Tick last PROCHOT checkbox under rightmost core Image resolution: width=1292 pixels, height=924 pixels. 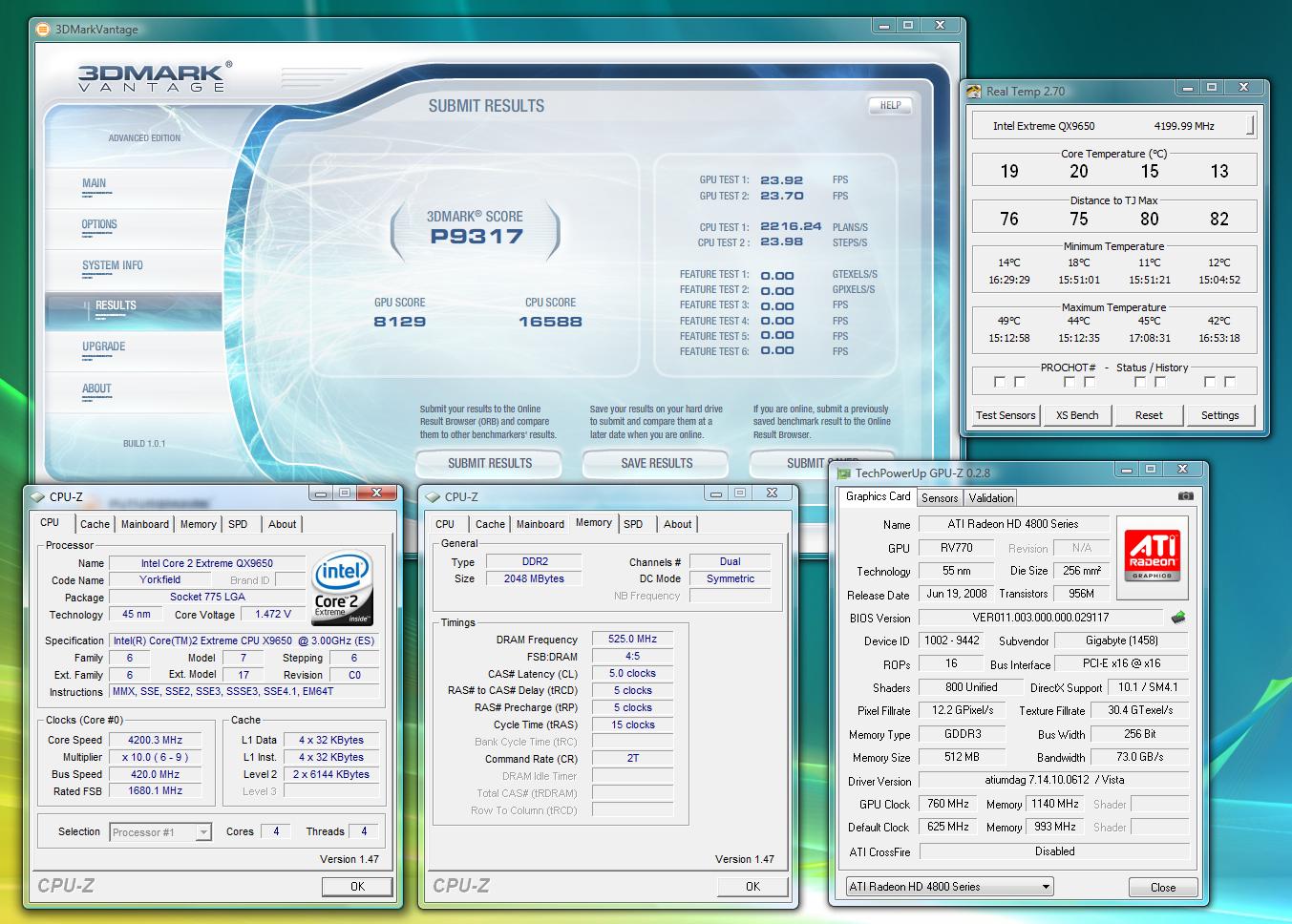pos(1230,382)
